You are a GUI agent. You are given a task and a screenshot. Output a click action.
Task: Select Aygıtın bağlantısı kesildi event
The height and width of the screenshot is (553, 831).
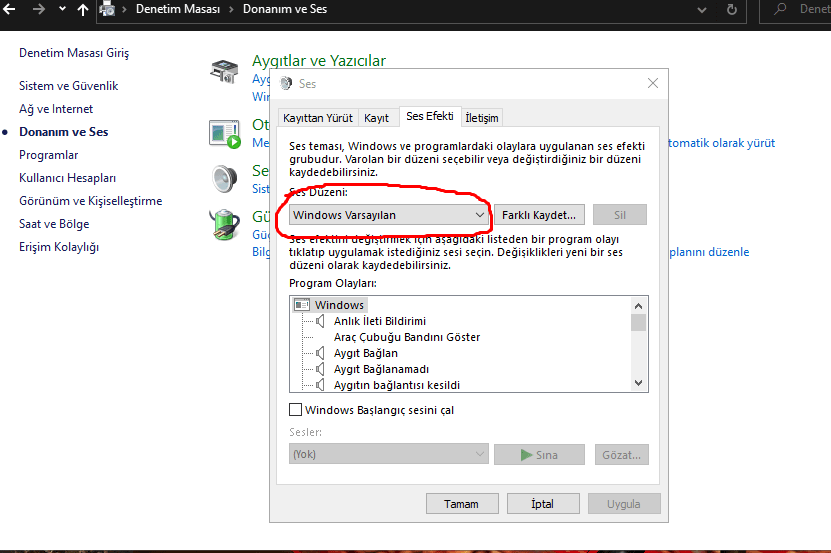click(x=396, y=385)
